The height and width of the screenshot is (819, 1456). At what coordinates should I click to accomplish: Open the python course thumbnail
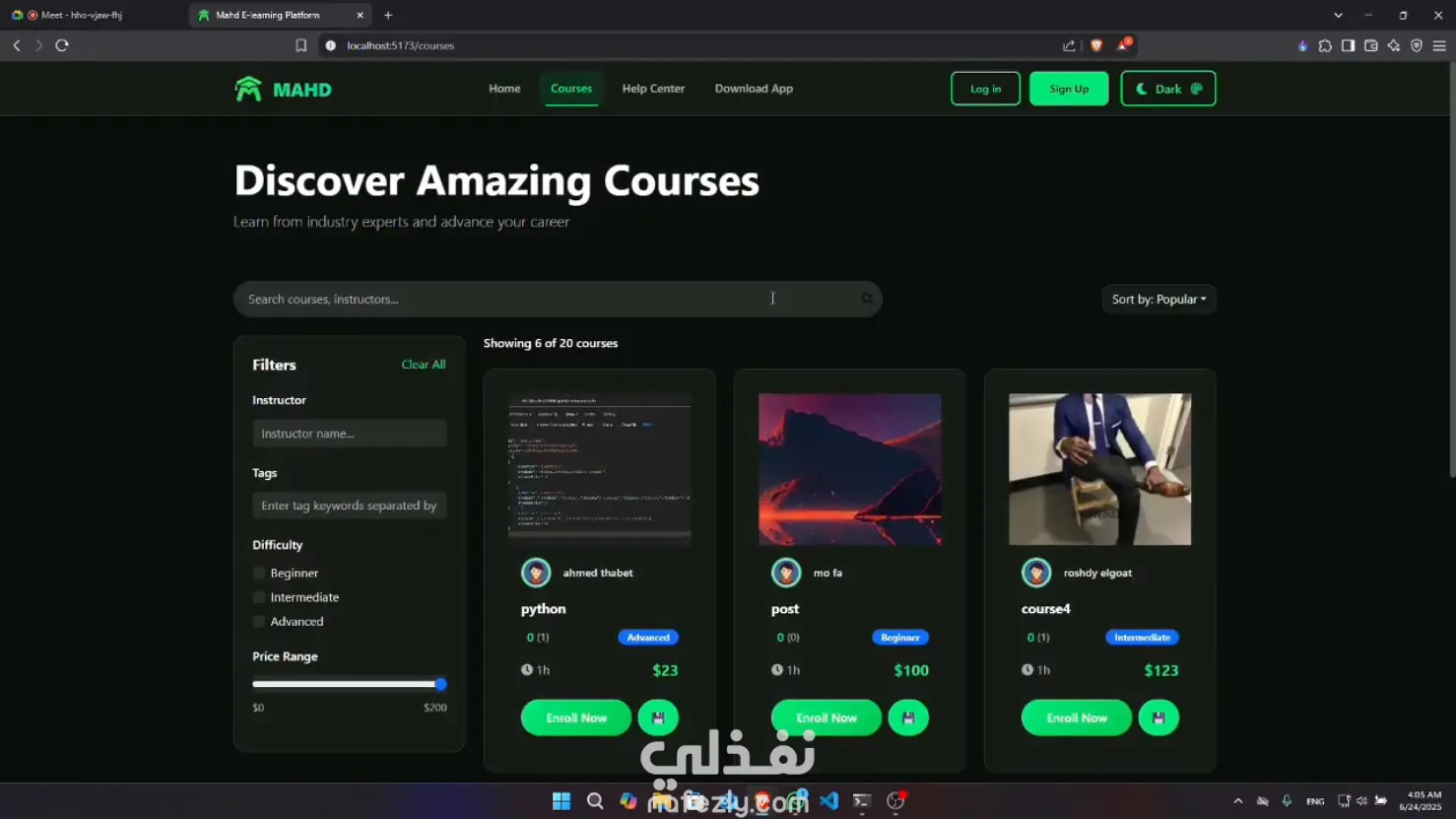(x=600, y=469)
